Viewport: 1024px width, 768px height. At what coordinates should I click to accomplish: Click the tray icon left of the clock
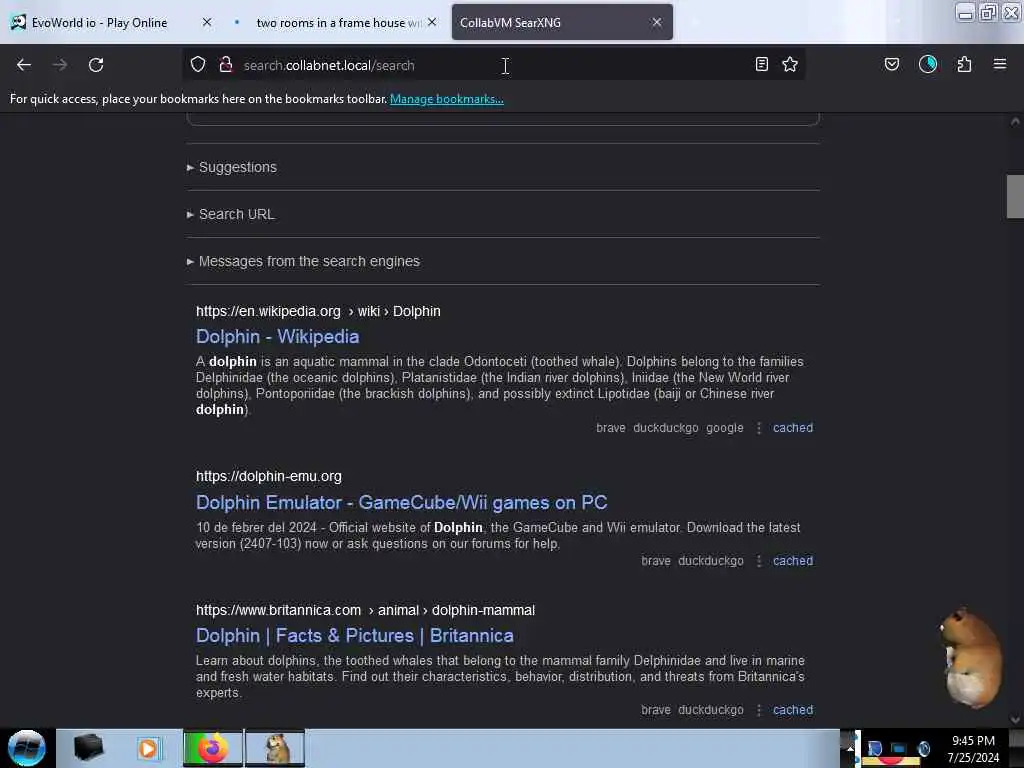[x=923, y=748]
